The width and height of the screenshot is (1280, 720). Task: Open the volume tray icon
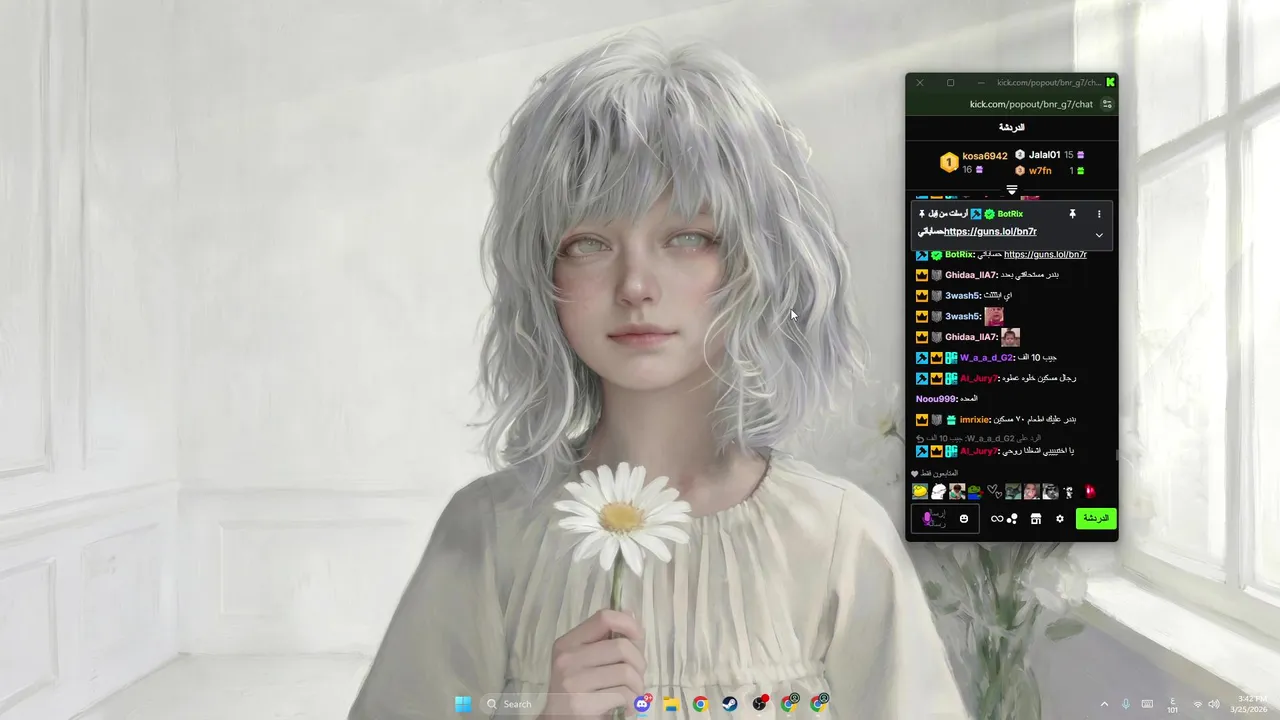pyautogui.click(x=1213, y=704)
